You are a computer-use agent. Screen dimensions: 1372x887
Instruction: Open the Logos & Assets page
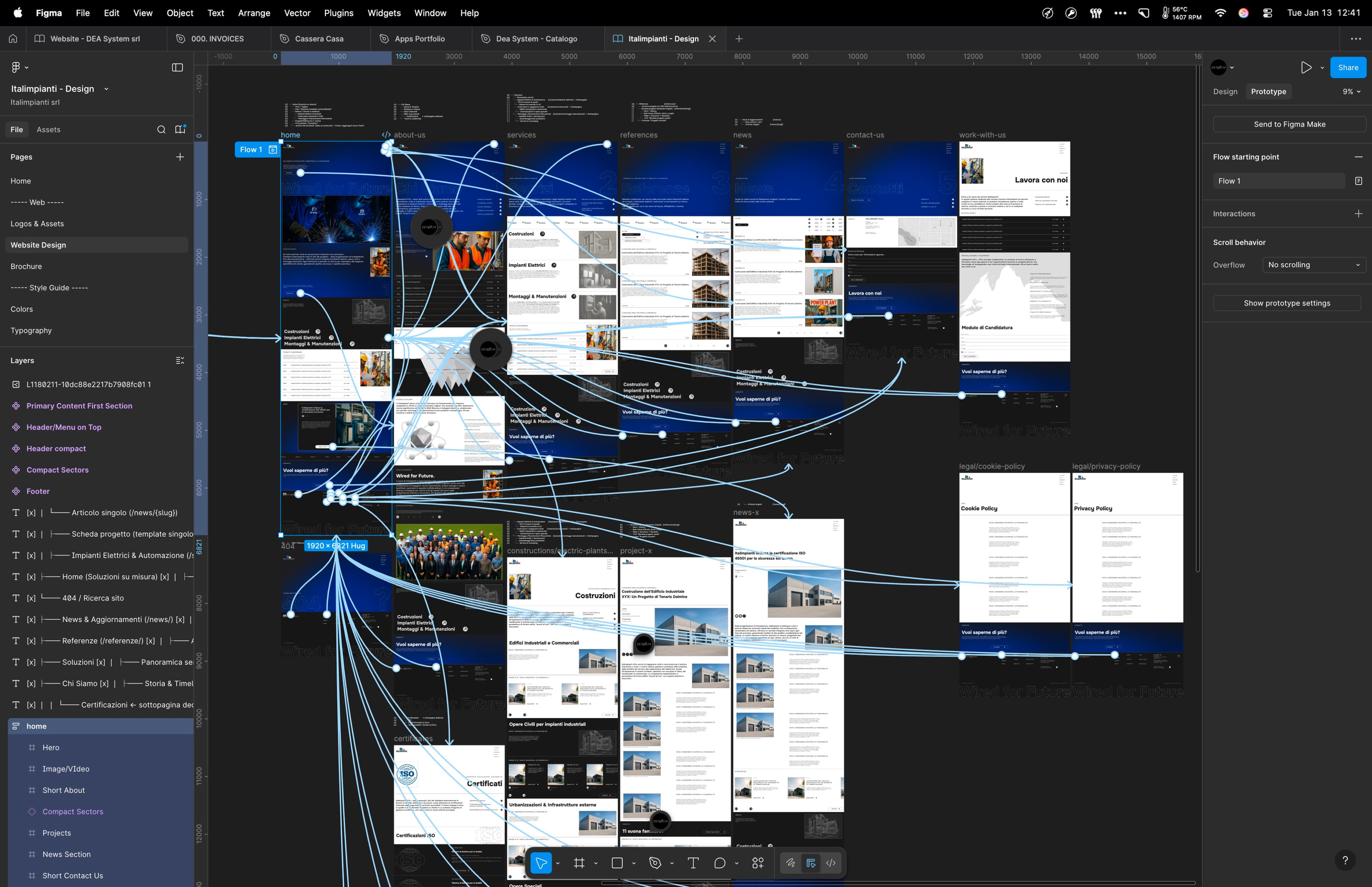tap(97, 224)
